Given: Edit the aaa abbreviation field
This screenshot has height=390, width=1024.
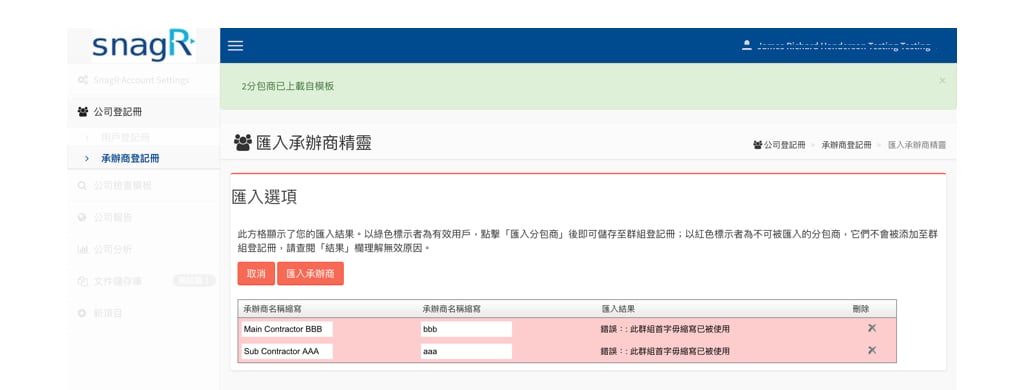Looking at the screenshot, I should tap(466, 351).
